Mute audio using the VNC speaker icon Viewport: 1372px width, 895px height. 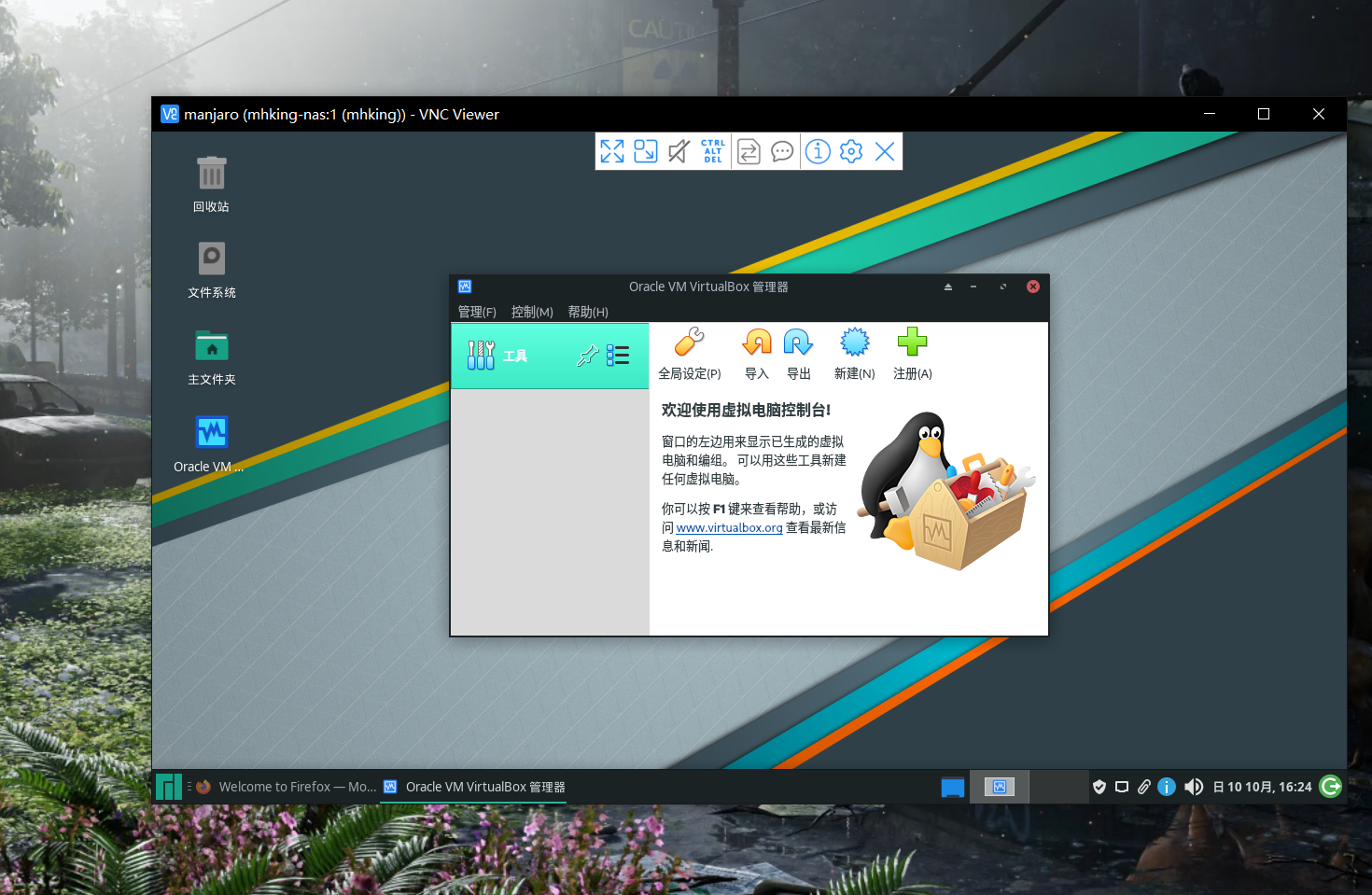tap(679, 151)
